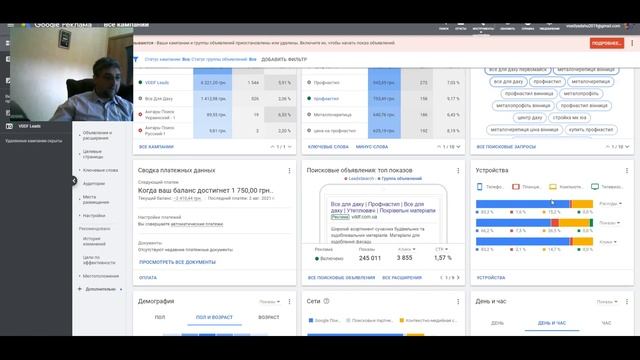Open ВСЕ ПОИСКОВЫЕ ОБЪЯВЛЕНИЯ link
The height and width of the screenshot is (360, 640).
[341, 278]
